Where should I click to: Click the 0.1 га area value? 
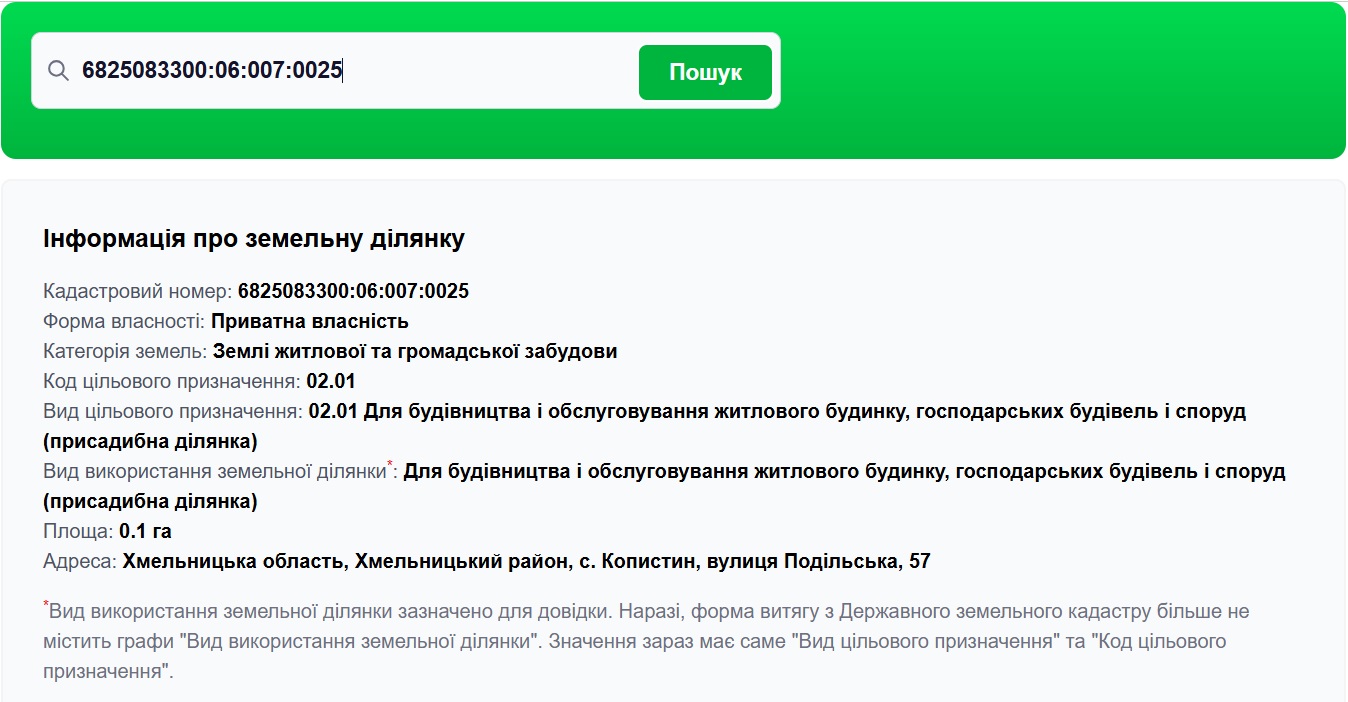[x=145, y=532]
